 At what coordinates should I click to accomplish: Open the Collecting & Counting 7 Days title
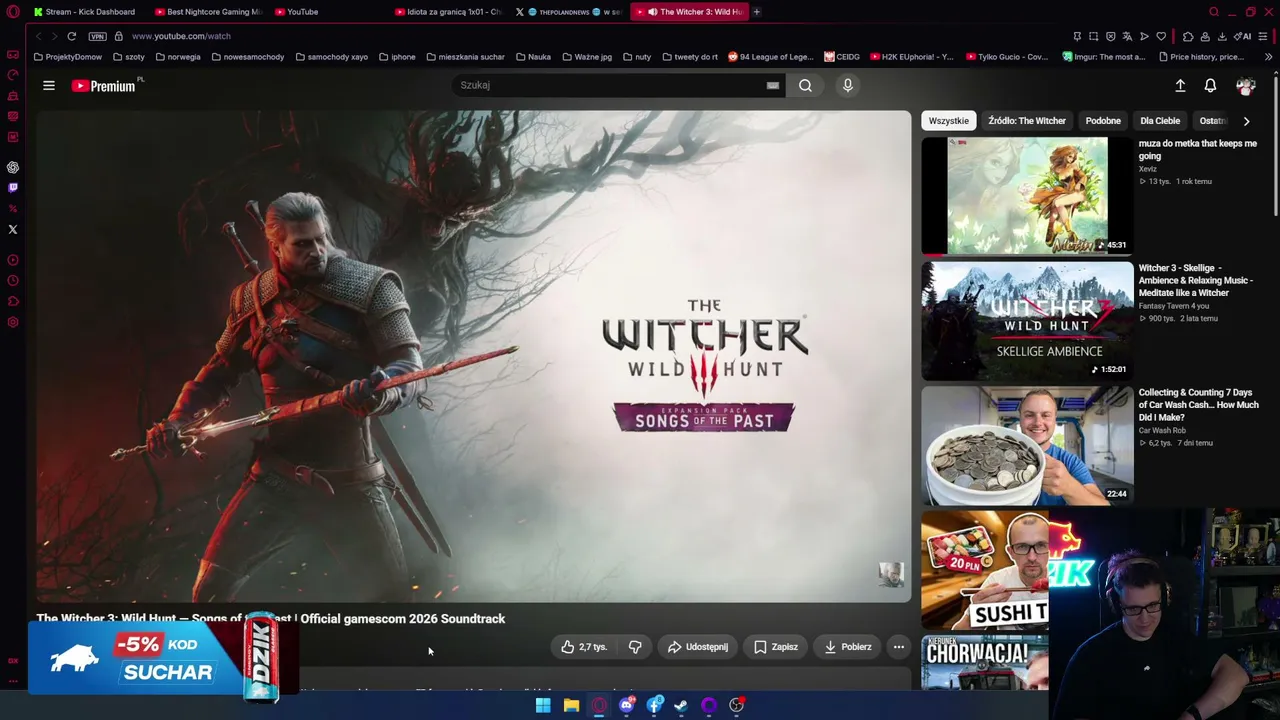click(1199, 405)
